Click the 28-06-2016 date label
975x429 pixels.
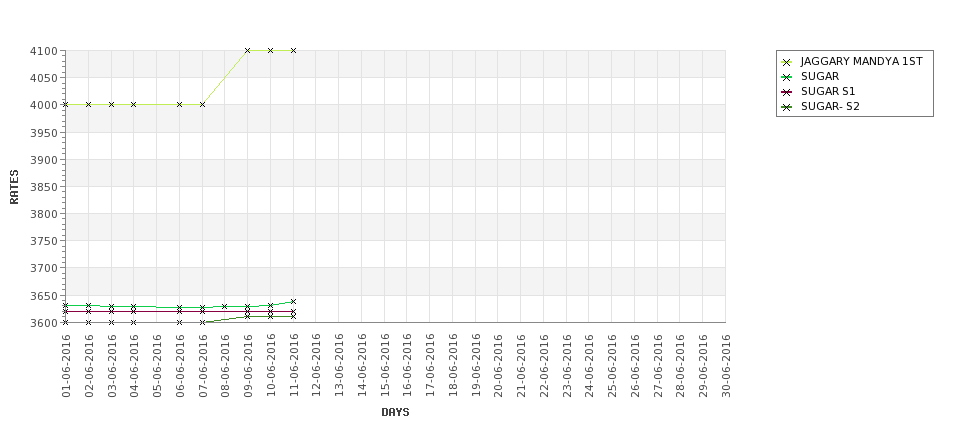(x=680, y=366)
